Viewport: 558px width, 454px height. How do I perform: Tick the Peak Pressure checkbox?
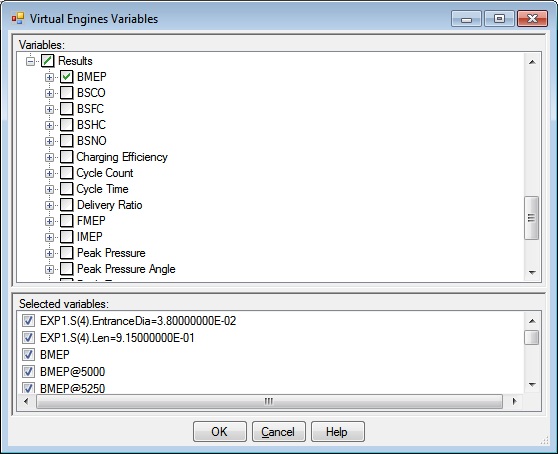coord(67,253)
